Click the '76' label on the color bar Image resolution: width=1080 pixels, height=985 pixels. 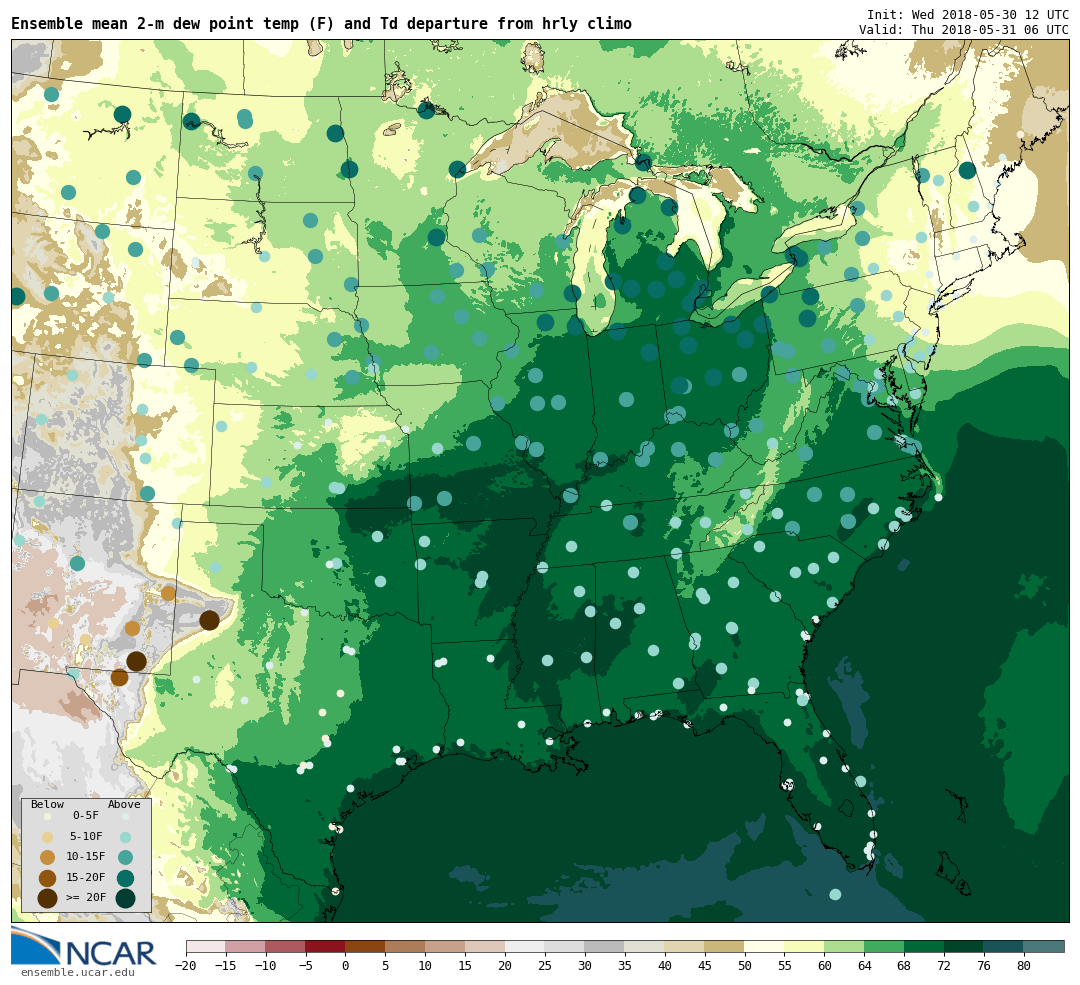coord(984,966)
